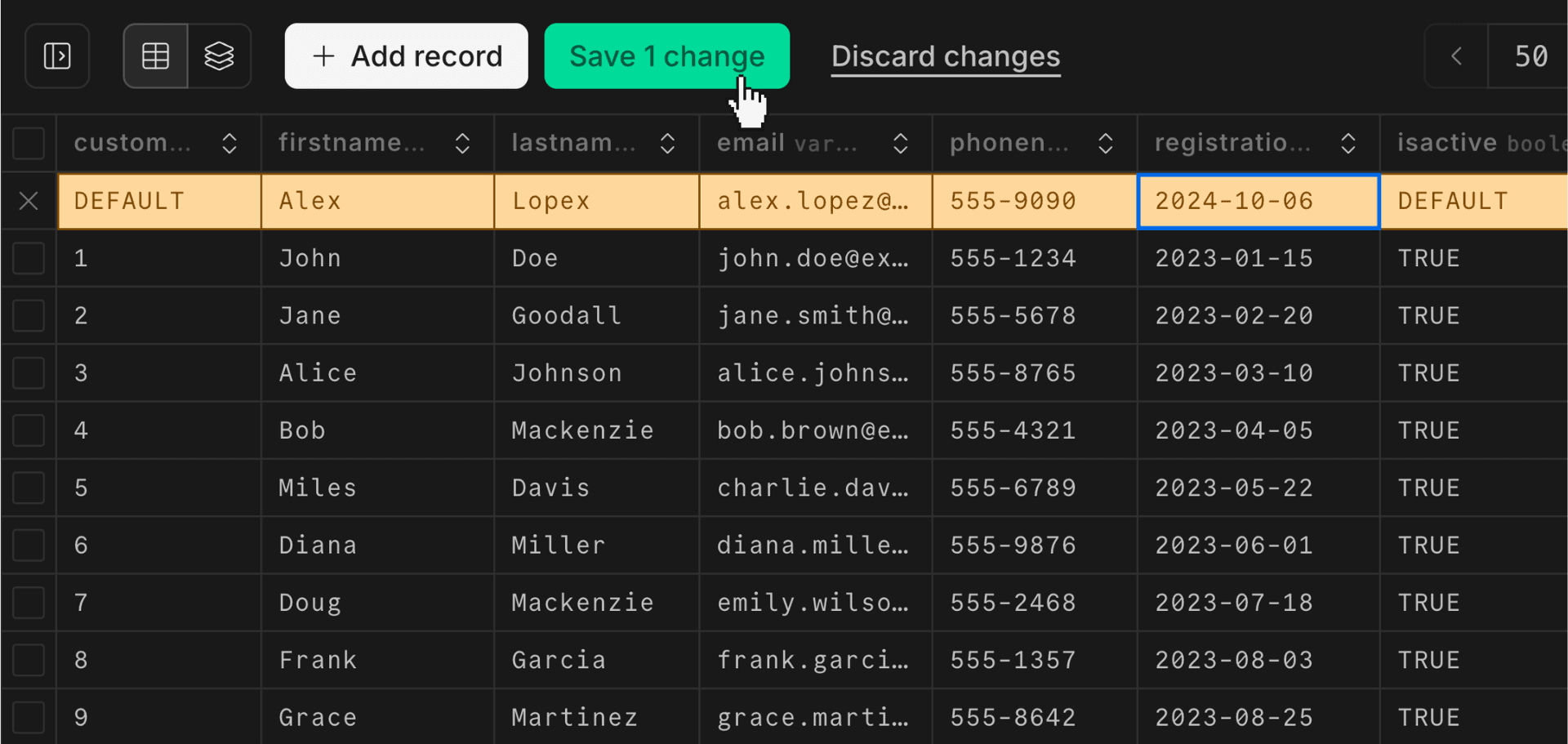The height and width of the screenshot is (744, 1568).
Task: Open the stacked layers view
Action: (x=219, y=56)
